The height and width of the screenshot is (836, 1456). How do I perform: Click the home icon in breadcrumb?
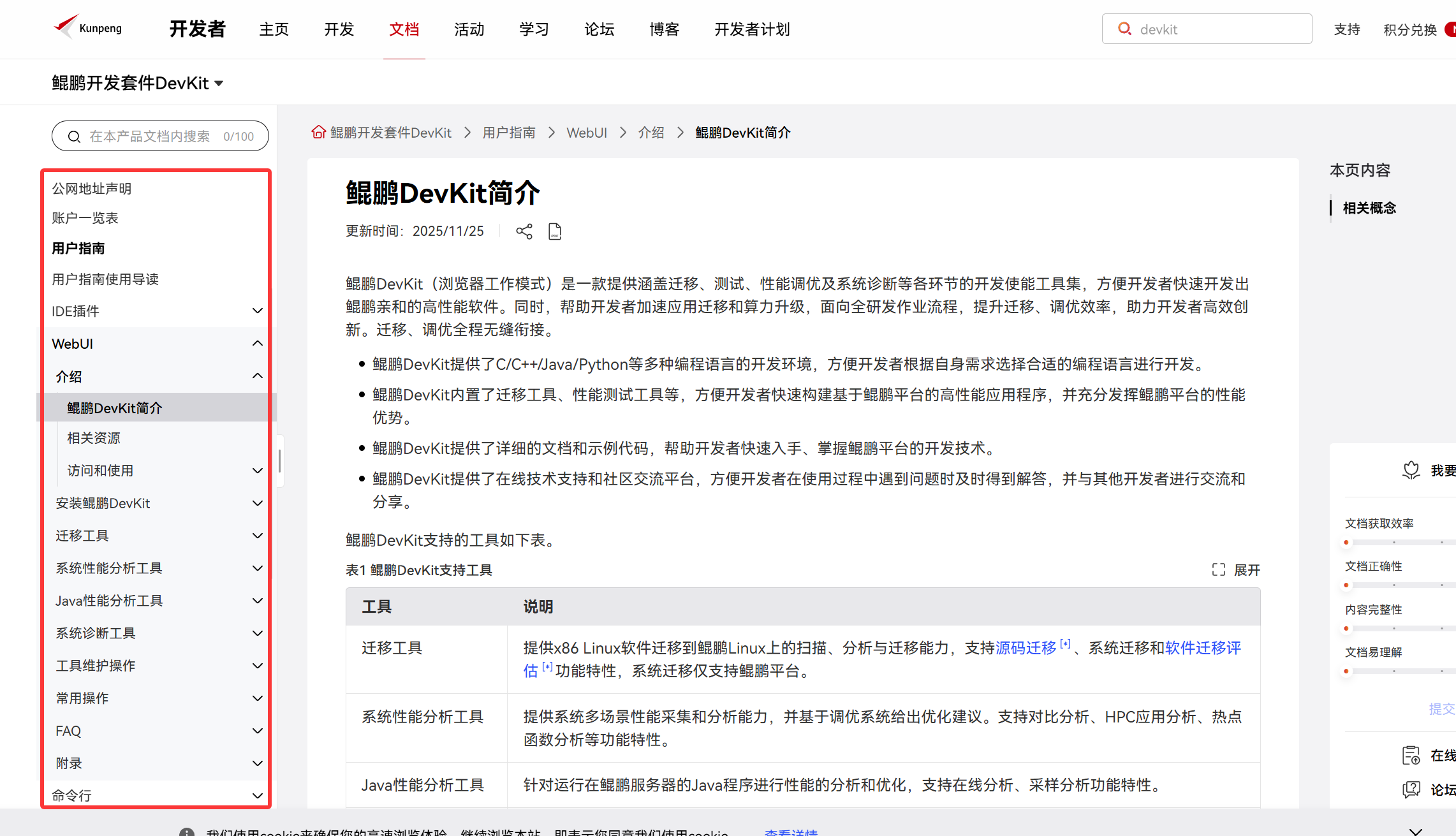coord(318,132)
